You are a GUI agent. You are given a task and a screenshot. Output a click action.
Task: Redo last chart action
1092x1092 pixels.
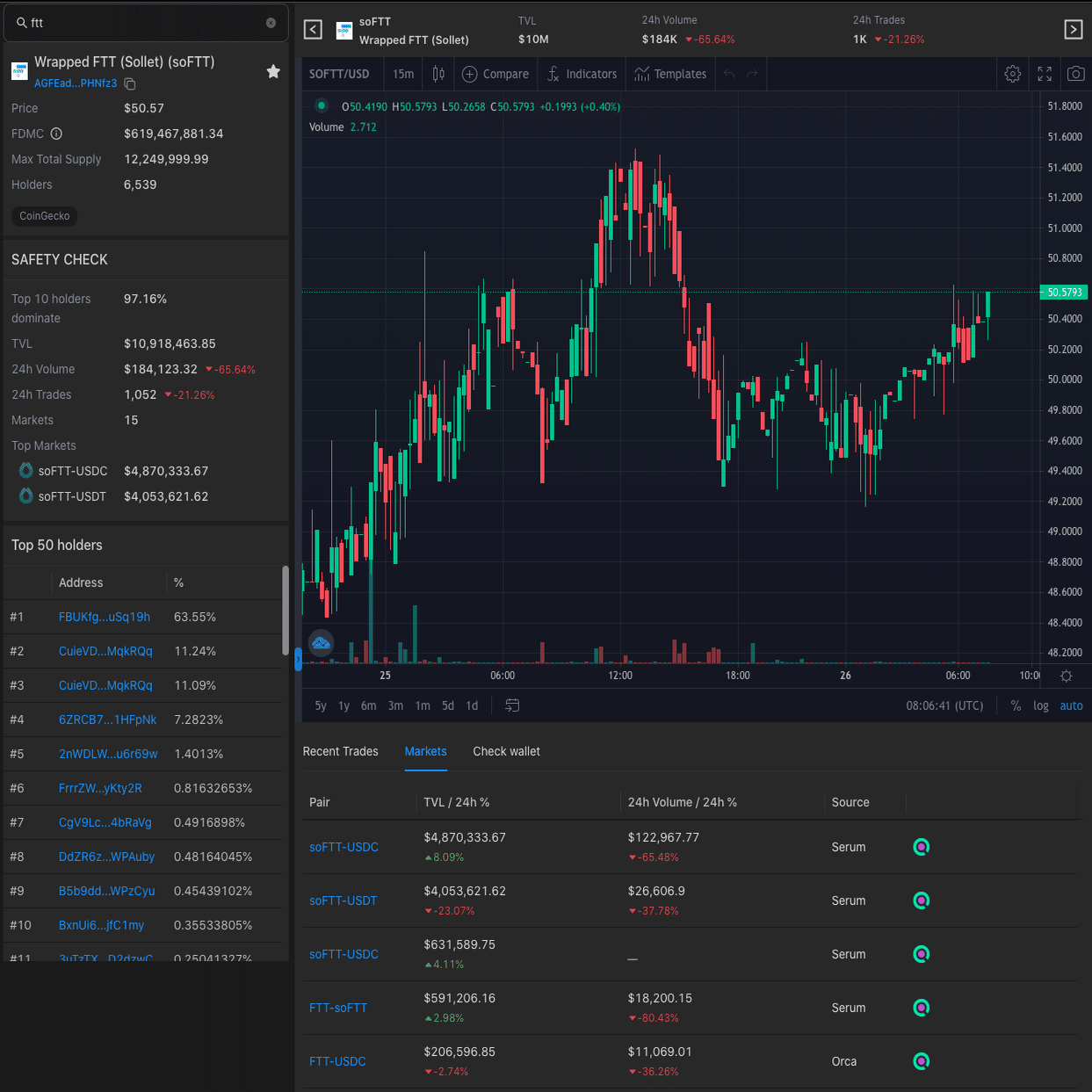click(752, 75)
